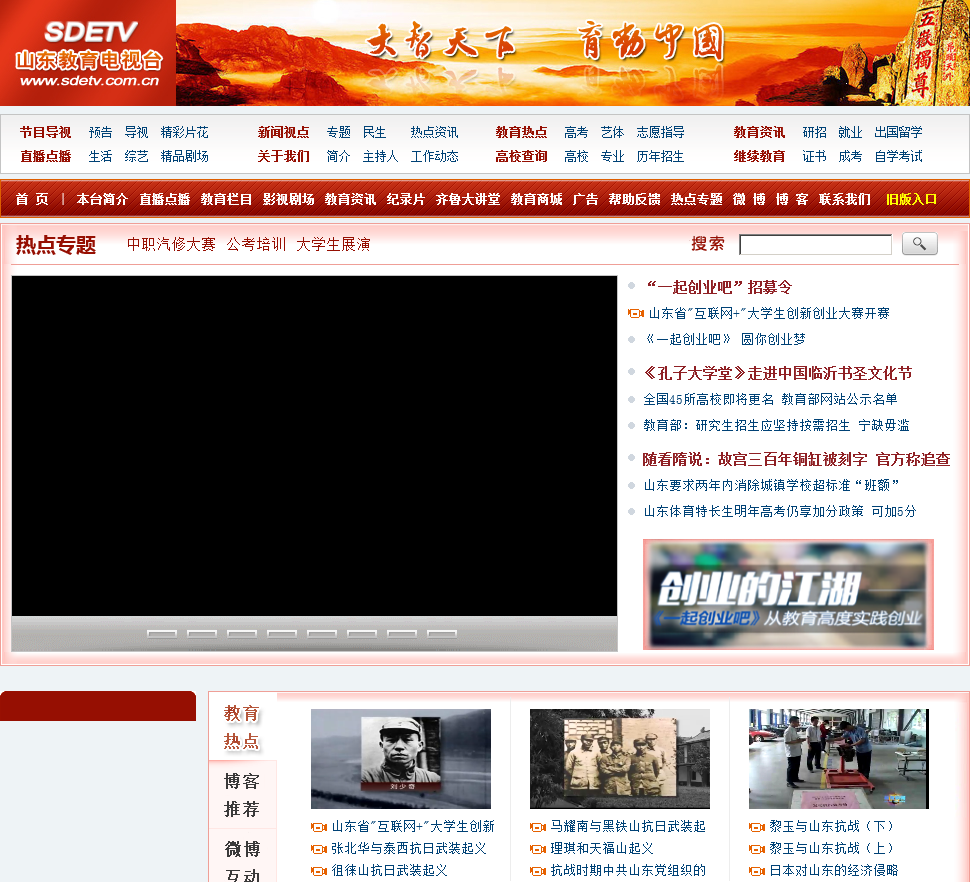Open 纪录片 navigation item
The height and width of the screenshot is (882, 970).
(406, 199)
